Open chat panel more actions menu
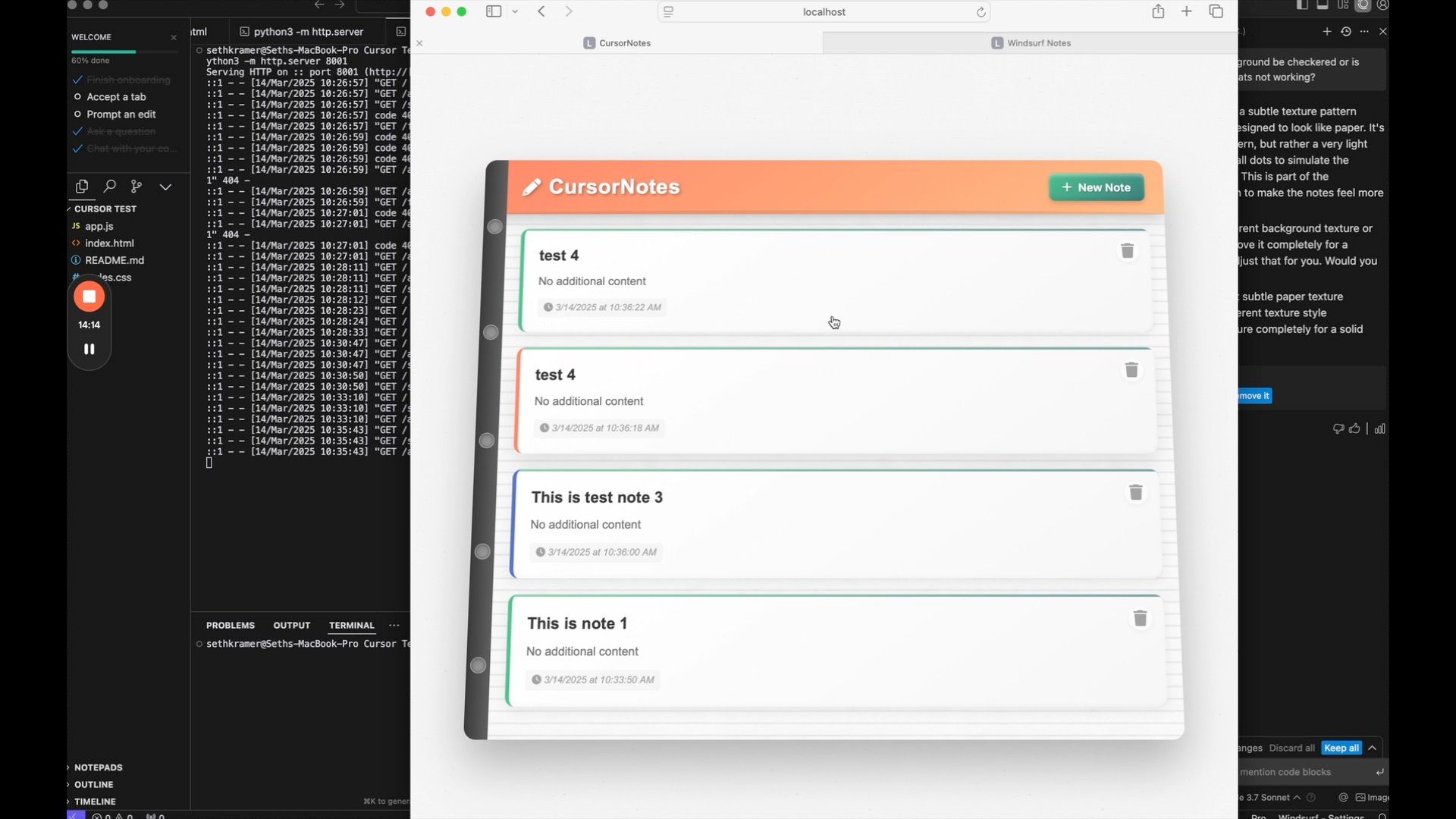Screen dimensions: 1456x819 (x=1364, y=32)
